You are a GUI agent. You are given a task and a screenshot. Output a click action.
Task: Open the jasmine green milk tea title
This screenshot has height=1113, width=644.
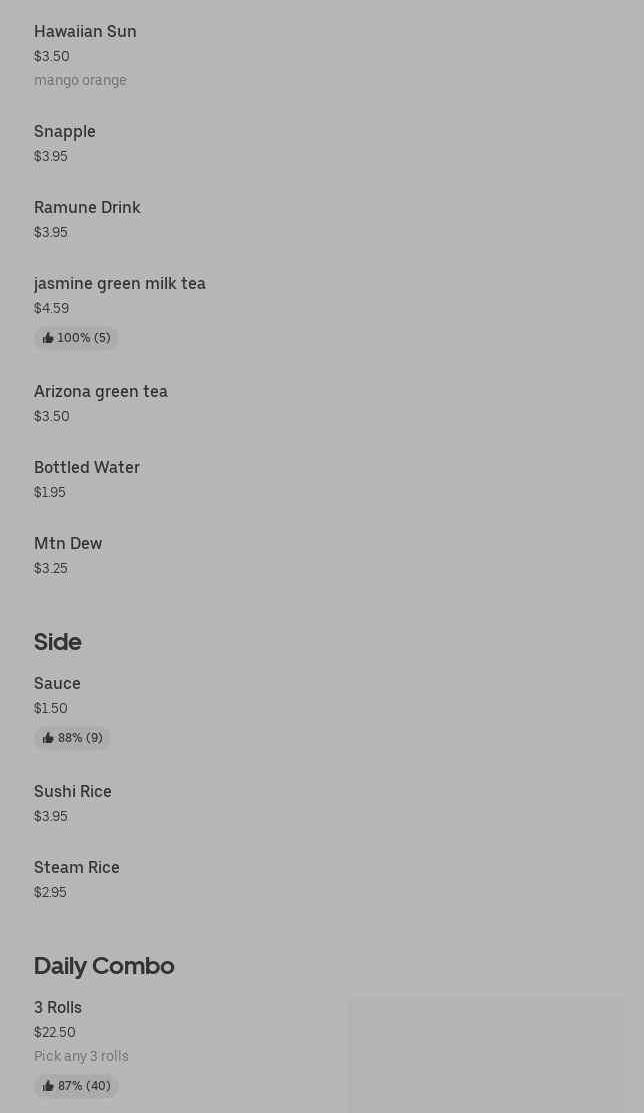[x=120, y=284]
